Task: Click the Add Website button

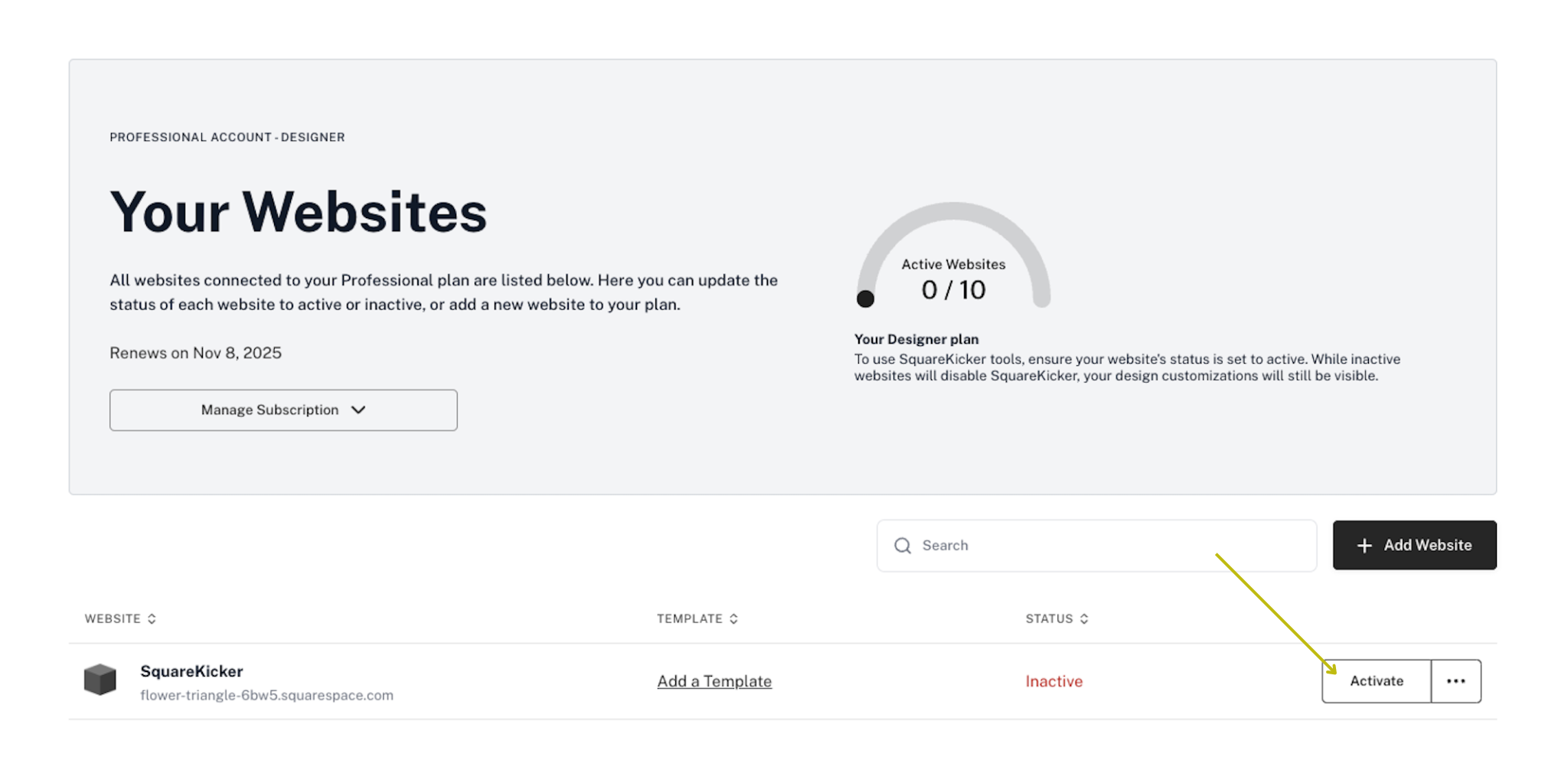Action: [x=1414, y=545]
